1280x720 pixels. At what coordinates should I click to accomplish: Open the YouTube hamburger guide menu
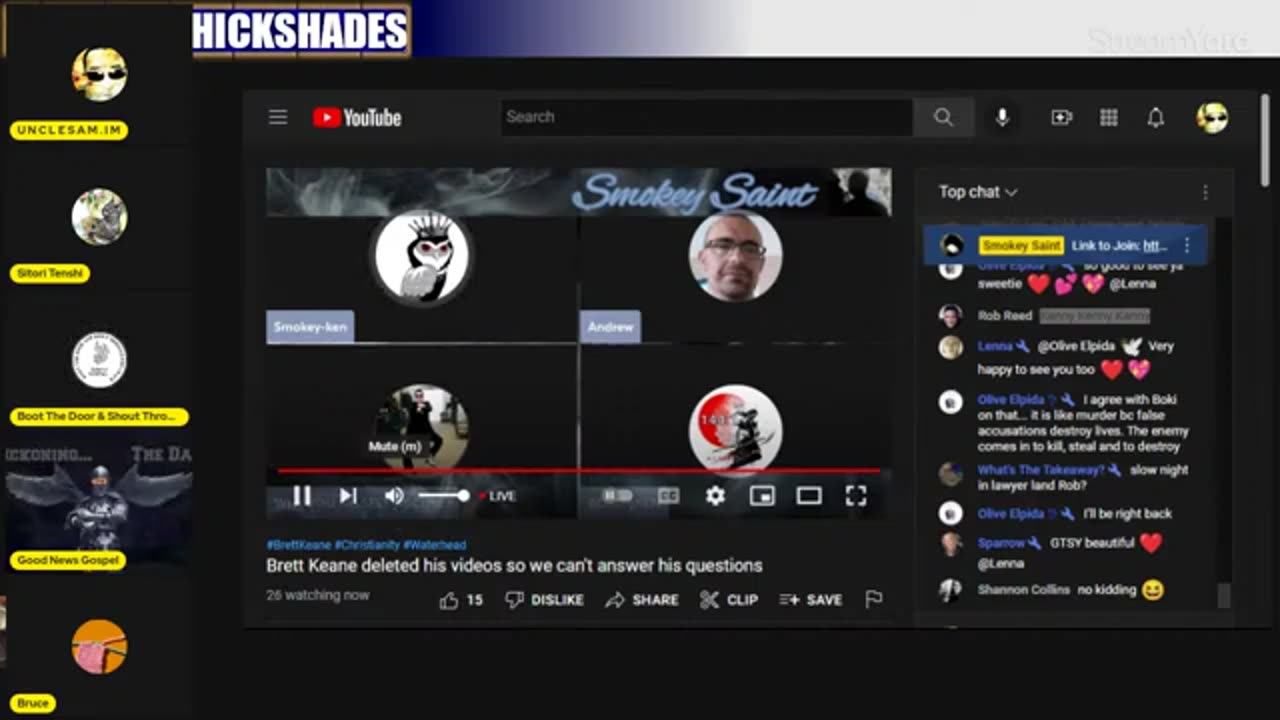point(278,117)
